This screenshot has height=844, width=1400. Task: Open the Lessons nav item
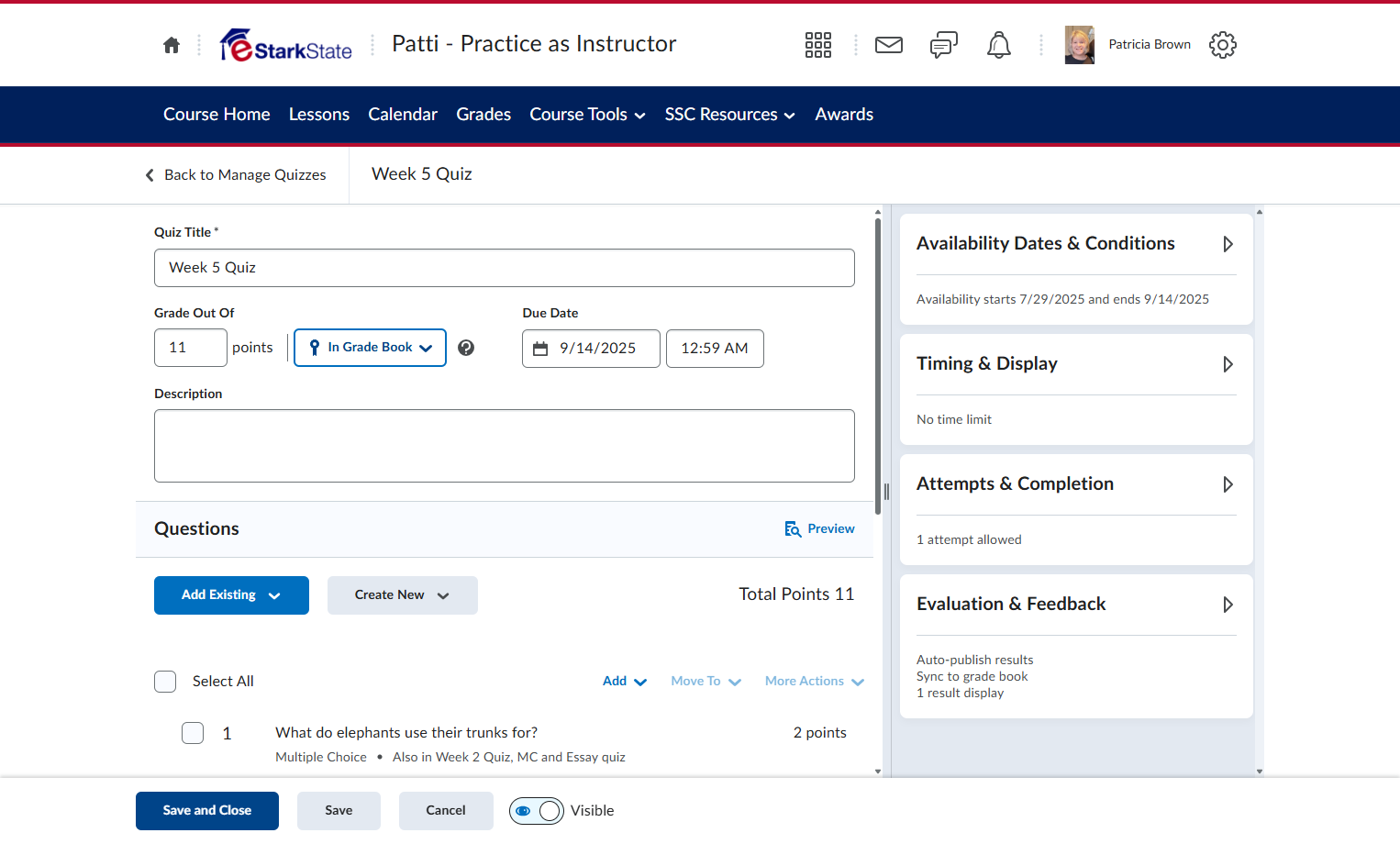(x=319, y=115)
